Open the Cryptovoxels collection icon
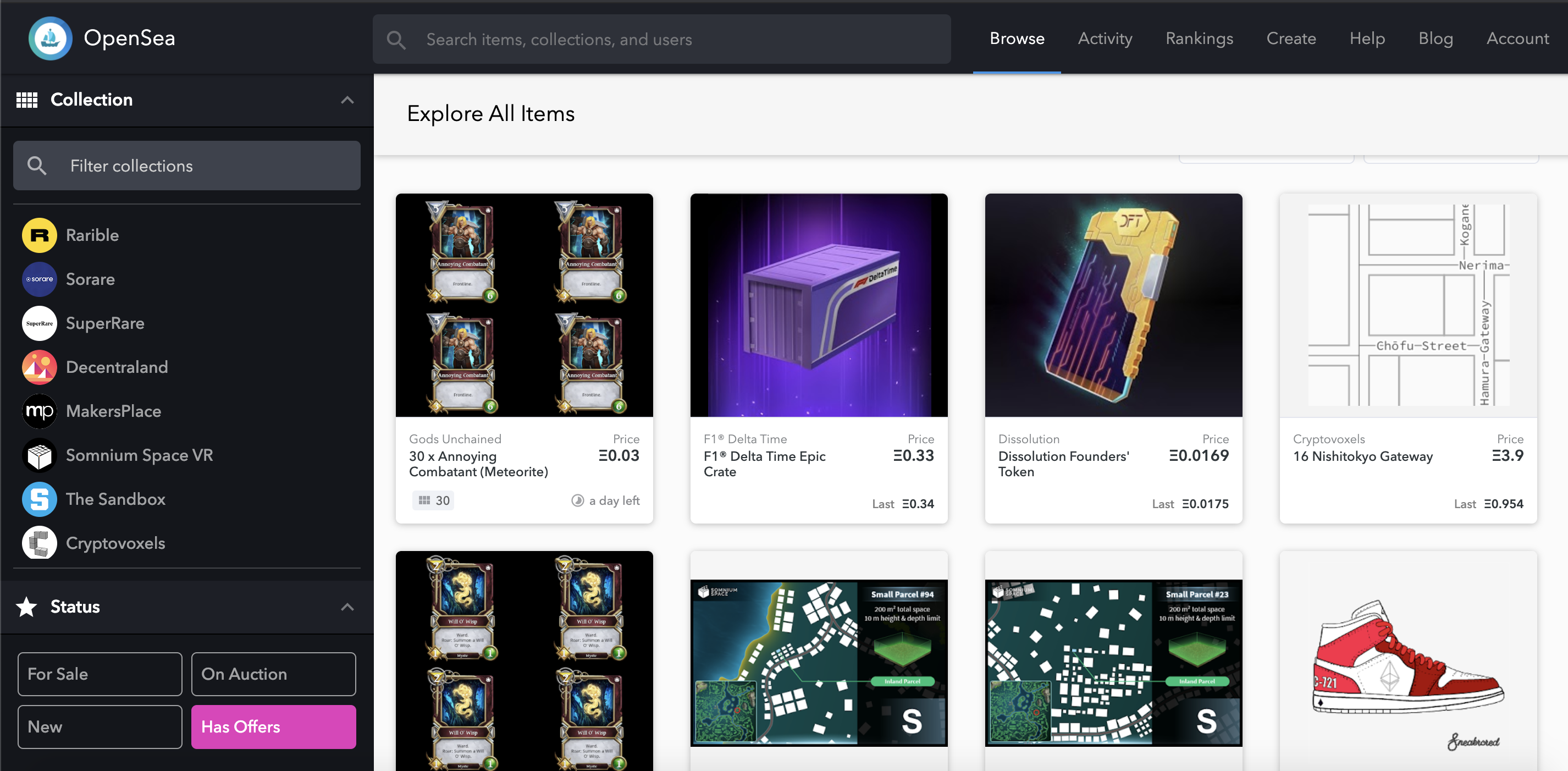Screen dimensions: 1568x771 (x=40, y=543)
